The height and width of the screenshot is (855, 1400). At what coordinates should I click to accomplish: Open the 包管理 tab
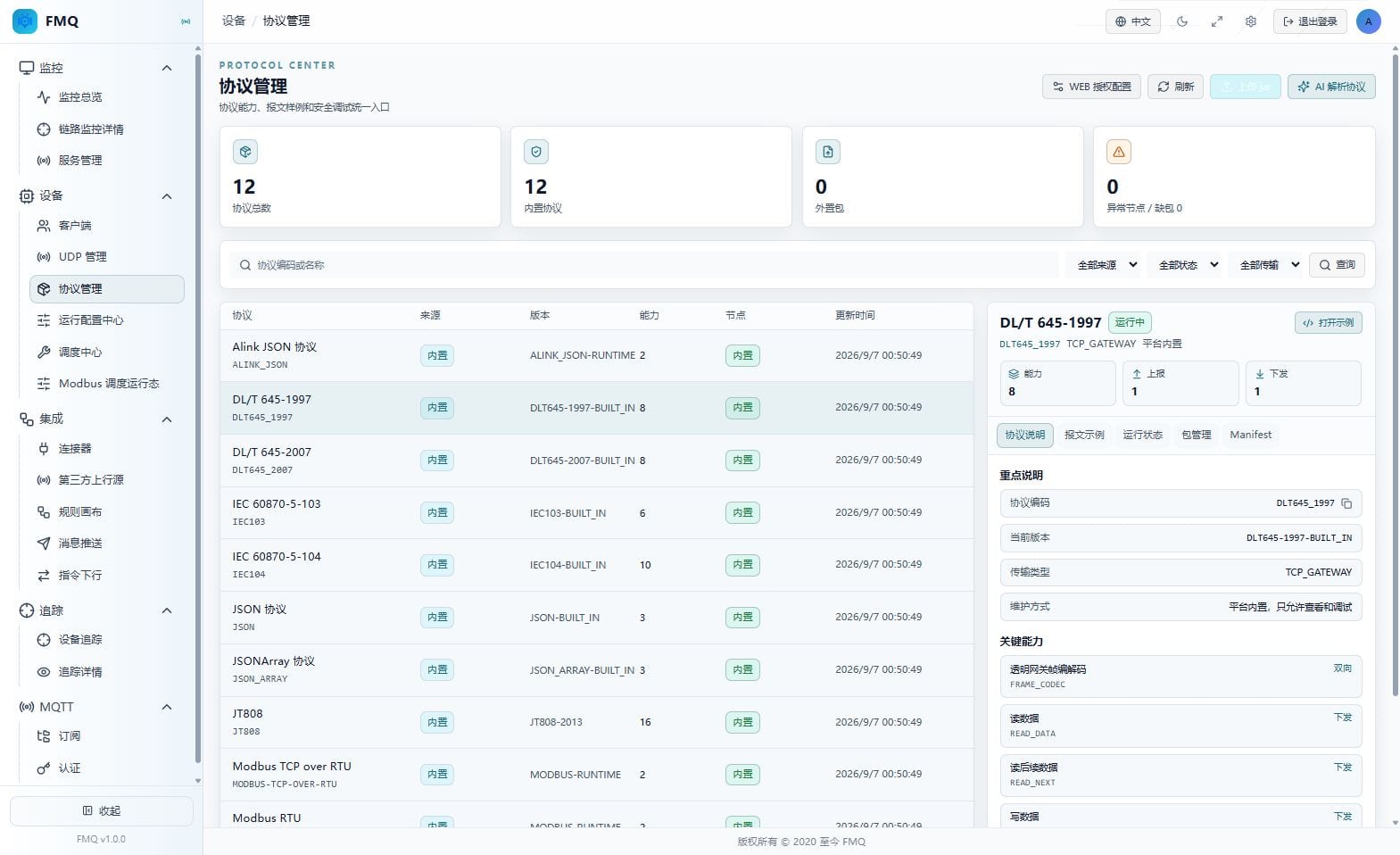(x=1197, y=436)
